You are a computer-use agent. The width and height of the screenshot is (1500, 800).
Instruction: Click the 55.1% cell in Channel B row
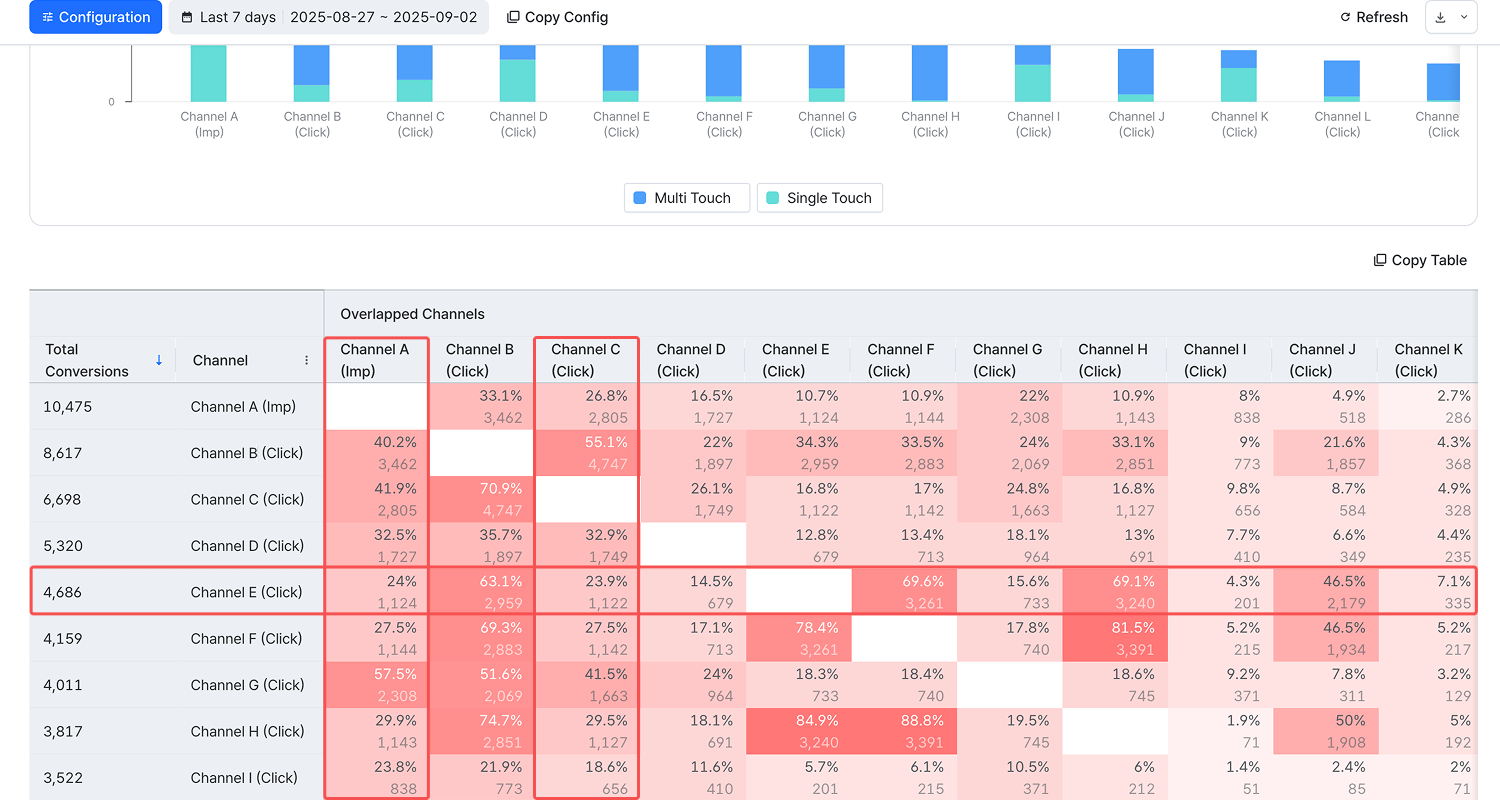point(587,453)
